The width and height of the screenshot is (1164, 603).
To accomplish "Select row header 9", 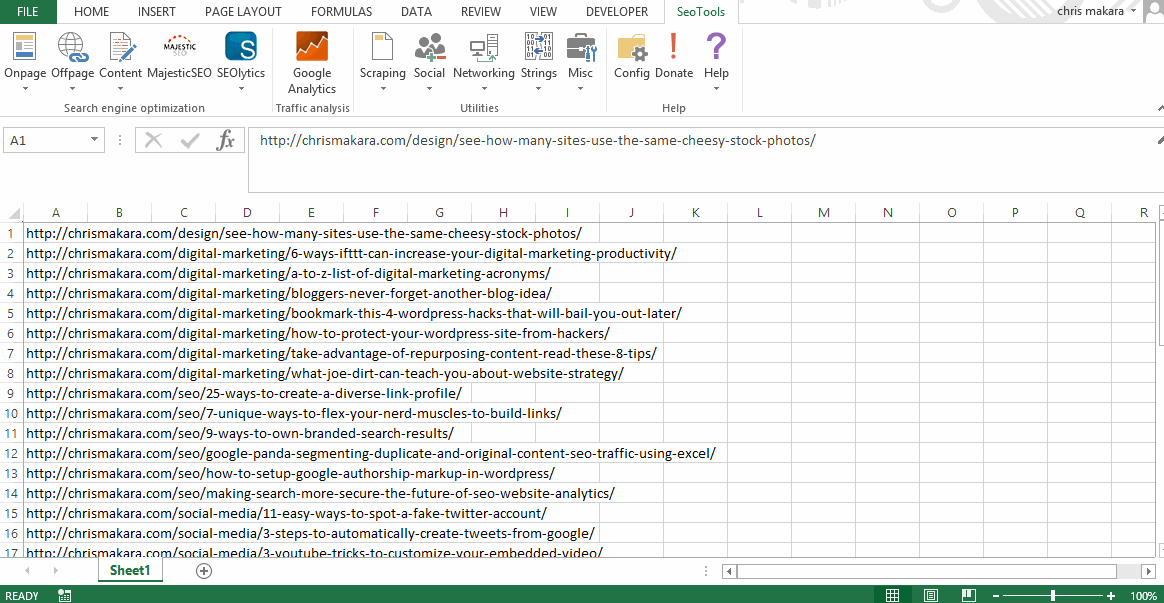I will [x=11, y=393].
